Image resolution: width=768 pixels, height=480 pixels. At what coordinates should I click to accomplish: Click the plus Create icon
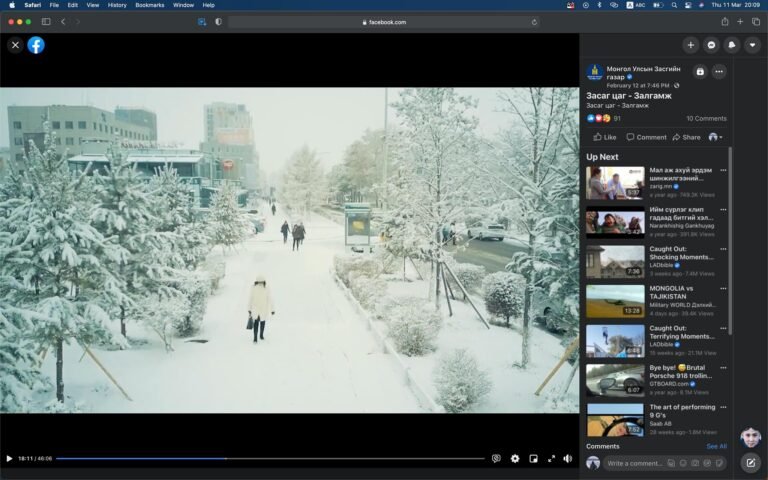point(690,45)
